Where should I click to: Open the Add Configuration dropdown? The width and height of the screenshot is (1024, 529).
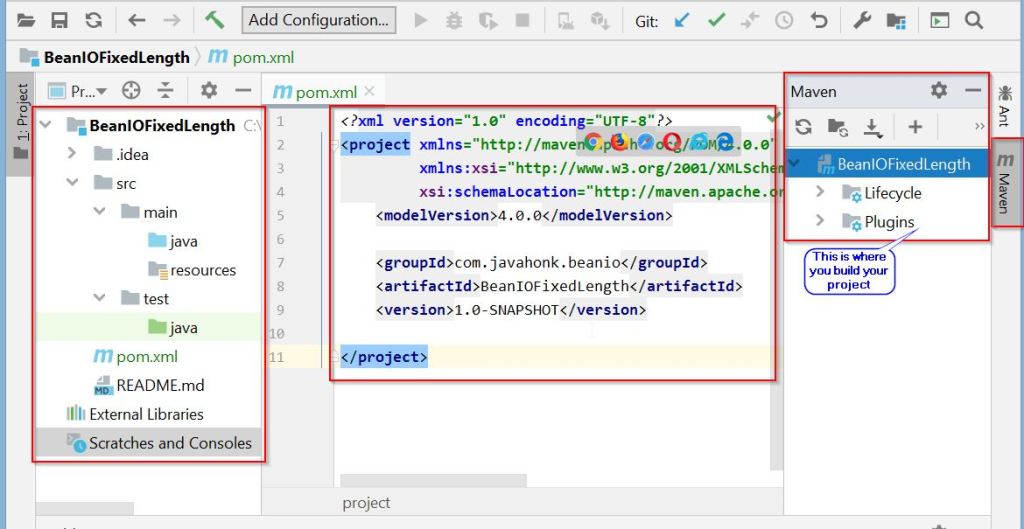pyautogui.click(x=319, y=20)
